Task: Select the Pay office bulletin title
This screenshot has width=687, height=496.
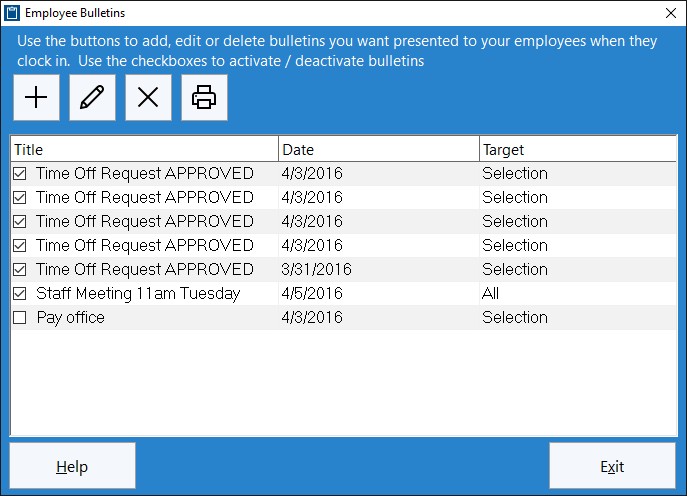Action: coord(71,318)
